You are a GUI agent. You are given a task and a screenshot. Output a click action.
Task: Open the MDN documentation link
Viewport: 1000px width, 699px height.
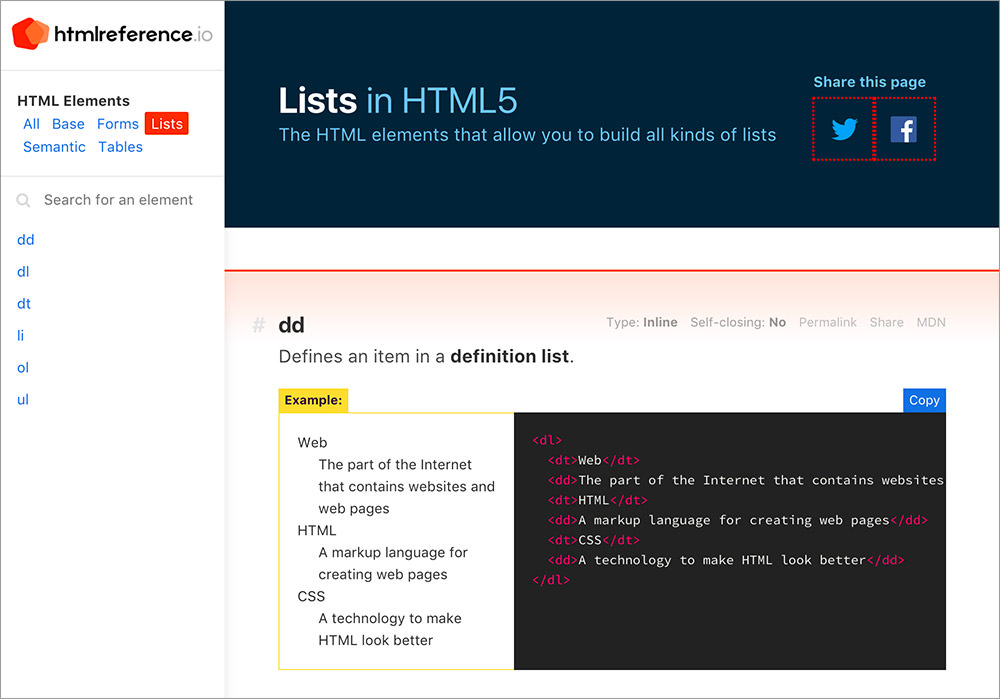click(931, 322)
